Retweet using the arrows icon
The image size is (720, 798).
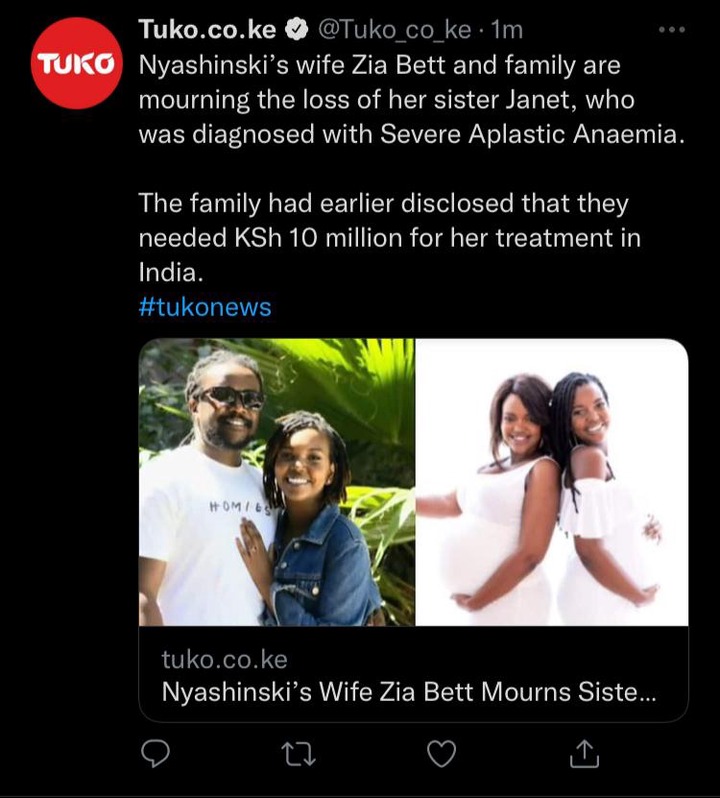click(x=299, y=754)
